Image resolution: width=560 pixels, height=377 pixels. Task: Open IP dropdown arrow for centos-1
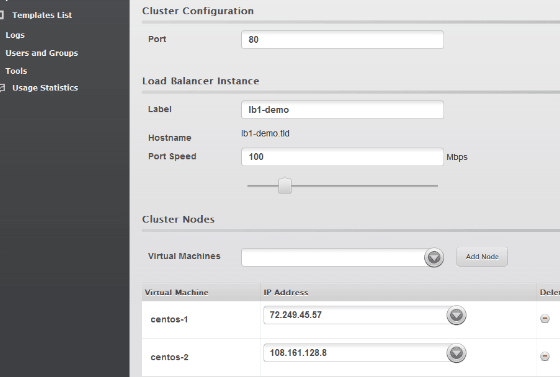(456, 315)
